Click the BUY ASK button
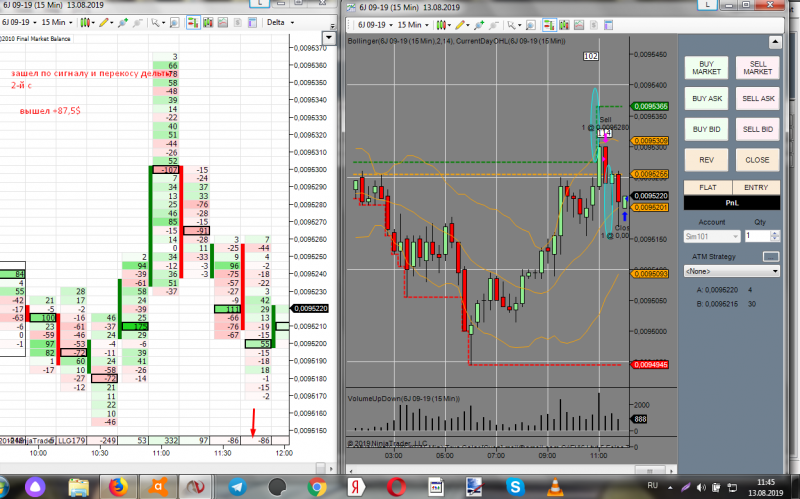The width and height of the screenshot is (800, 499). pos(706,98)
